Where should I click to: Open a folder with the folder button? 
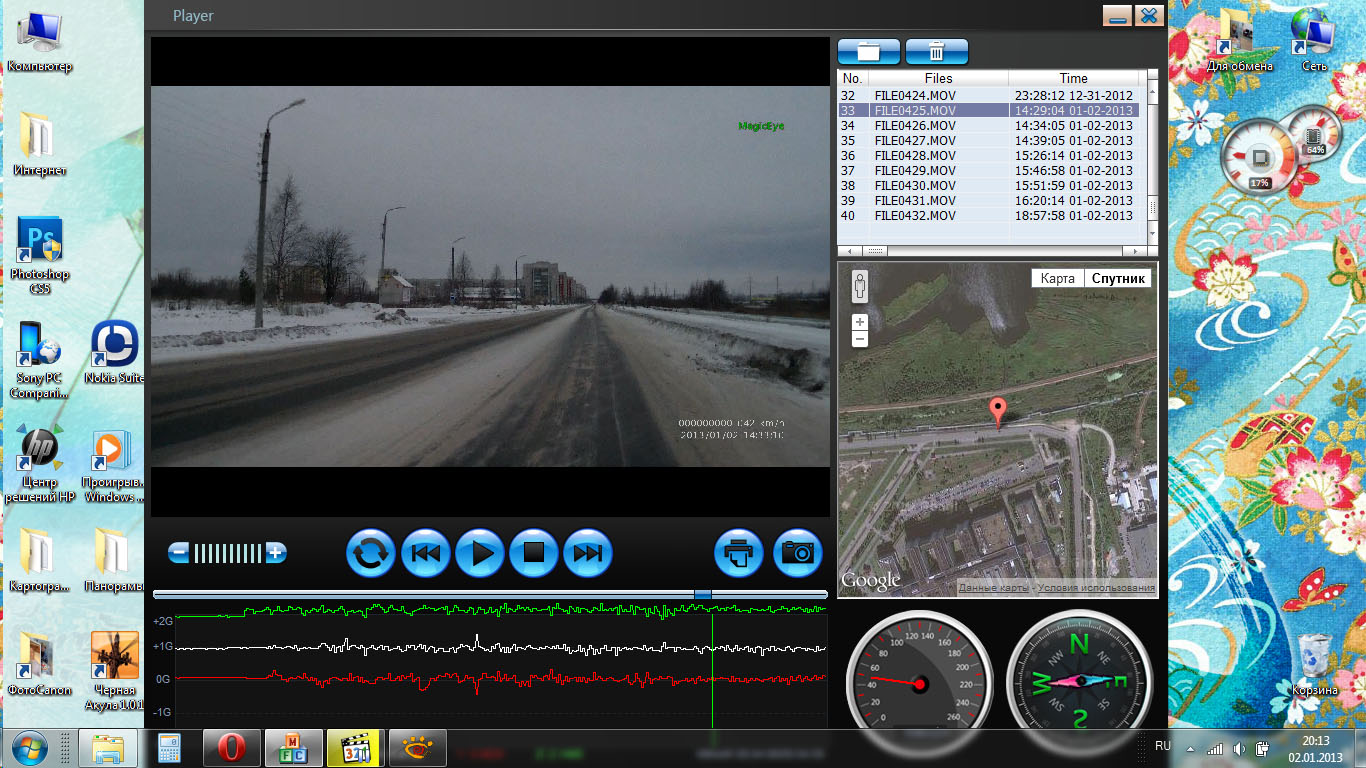(x=868, y=52)
